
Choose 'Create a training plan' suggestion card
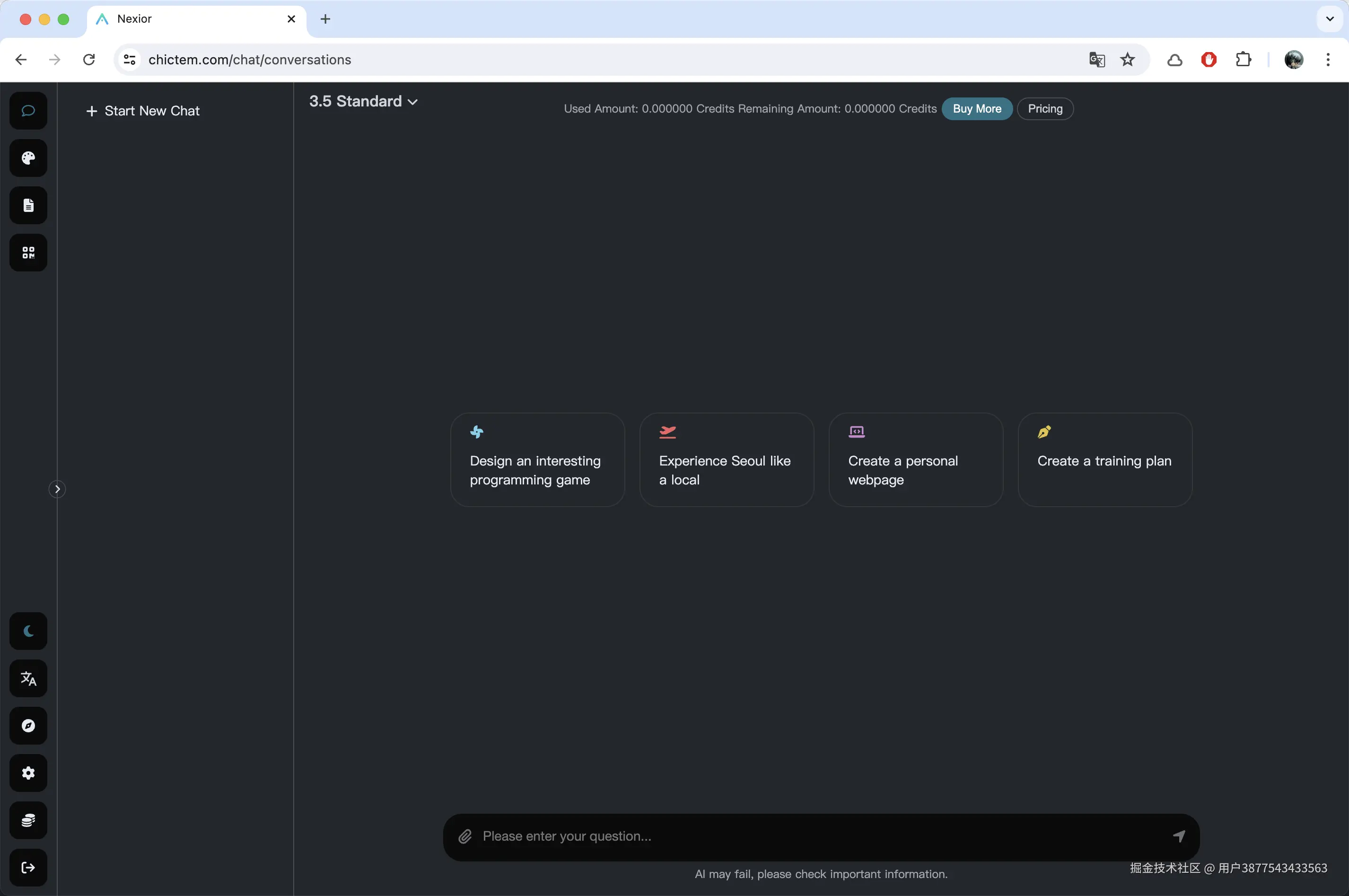click(1104, 459)
